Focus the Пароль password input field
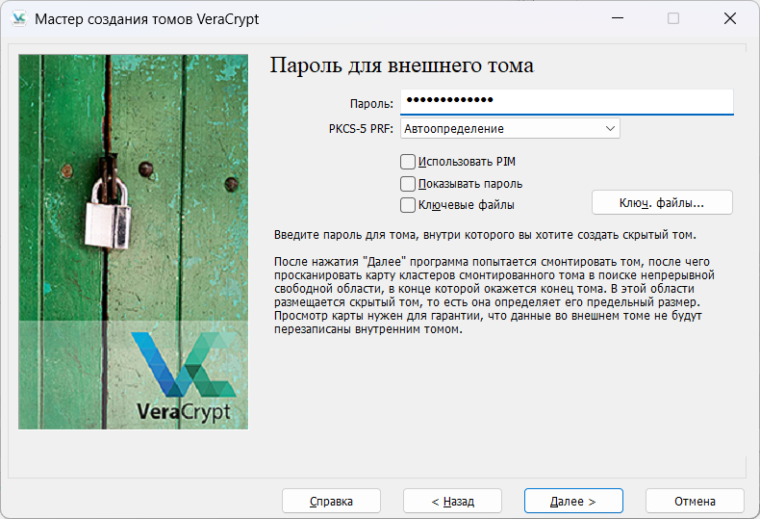The height and width of the screenshot is (519, 760). (566, 101)
